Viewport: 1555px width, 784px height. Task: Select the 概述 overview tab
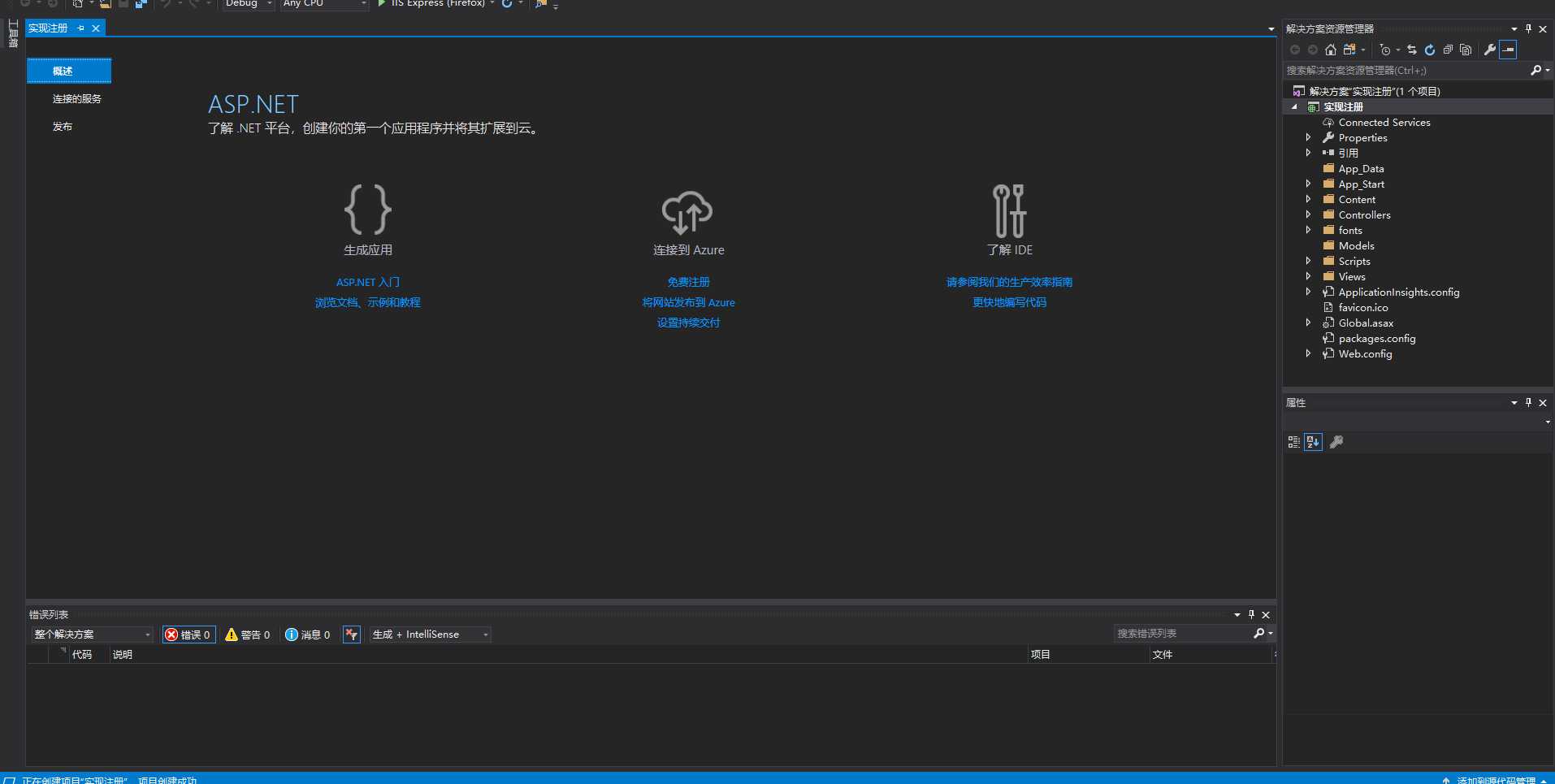69,71
